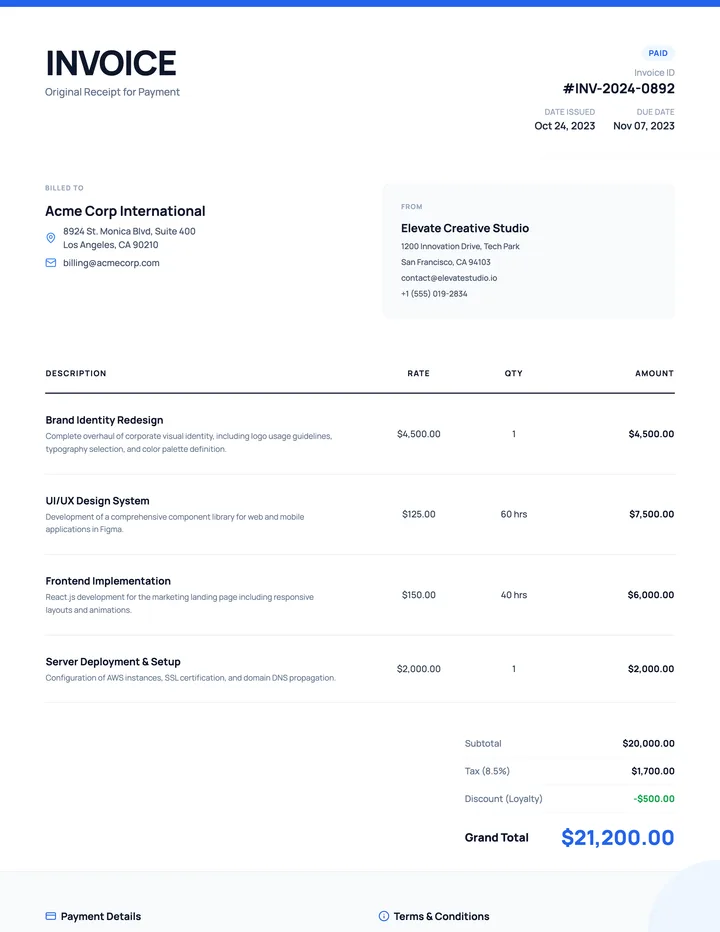Click the Invoice ID label

[x=654, y=73]
